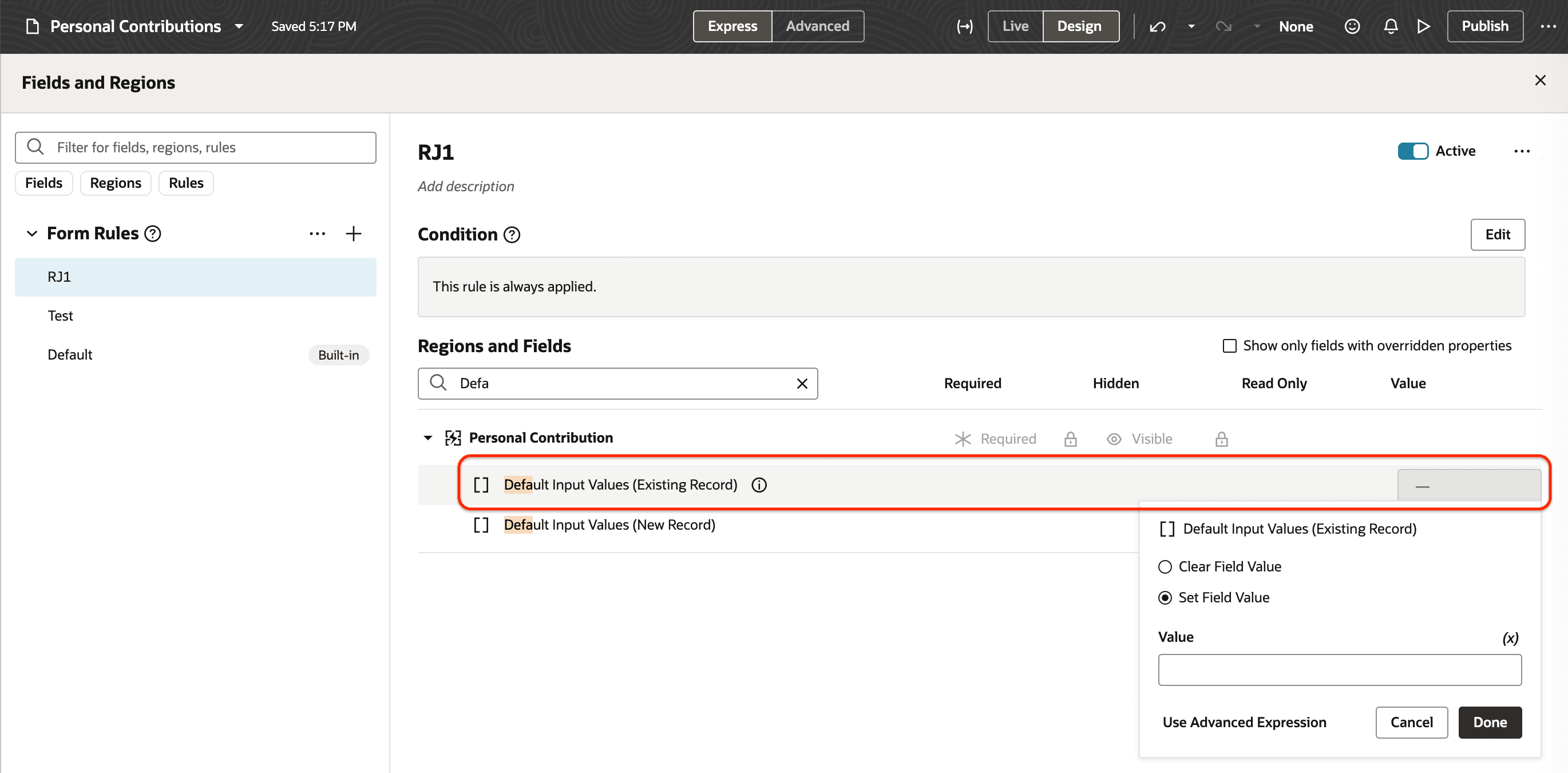Click the lock icon next to Required

tap(1071, 439)
